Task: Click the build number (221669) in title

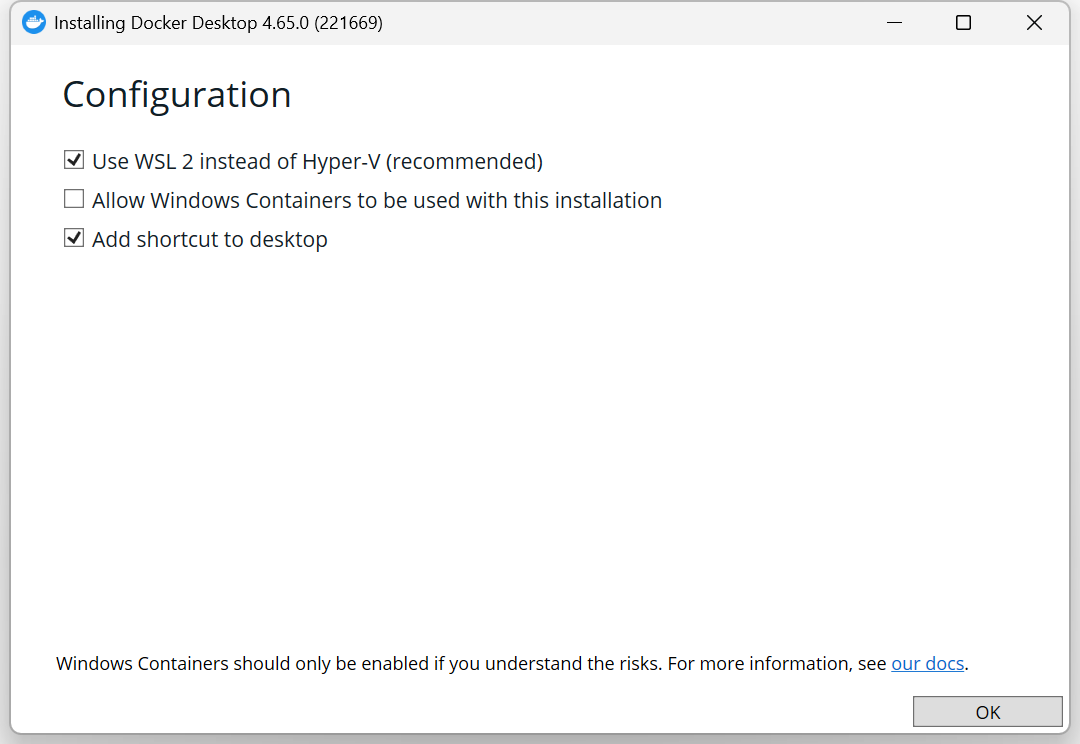Action: (x=349, y=23)
